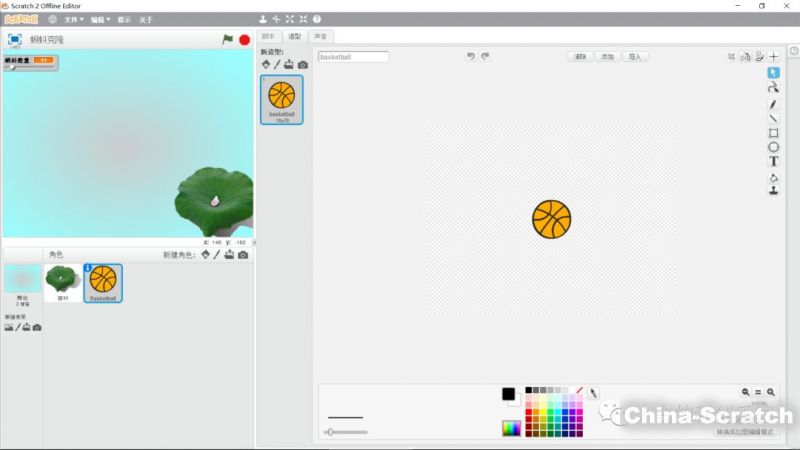The image size is (800, 450).
Task: Choose the Ellipse shape tool
Action: tap(773, 147)
